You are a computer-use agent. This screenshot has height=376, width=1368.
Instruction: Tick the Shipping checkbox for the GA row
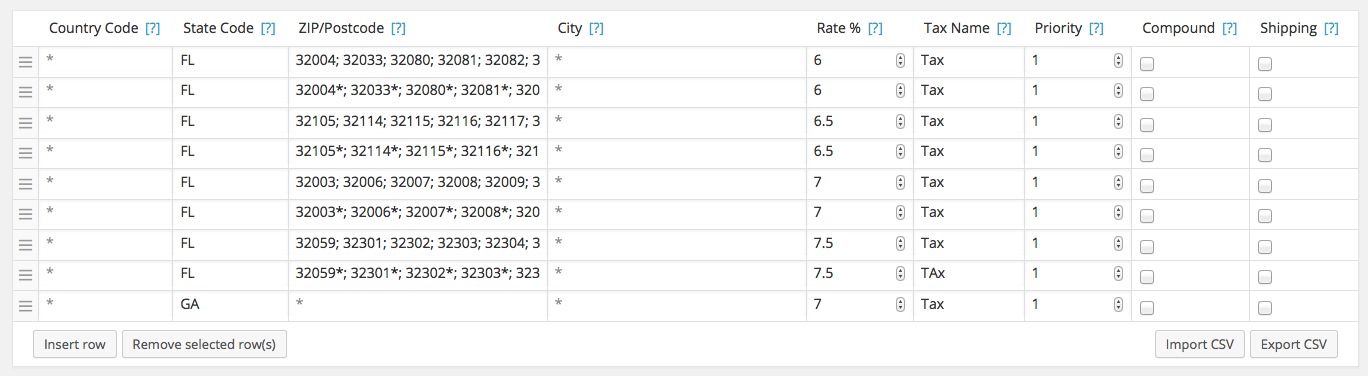coord(1265,308)
